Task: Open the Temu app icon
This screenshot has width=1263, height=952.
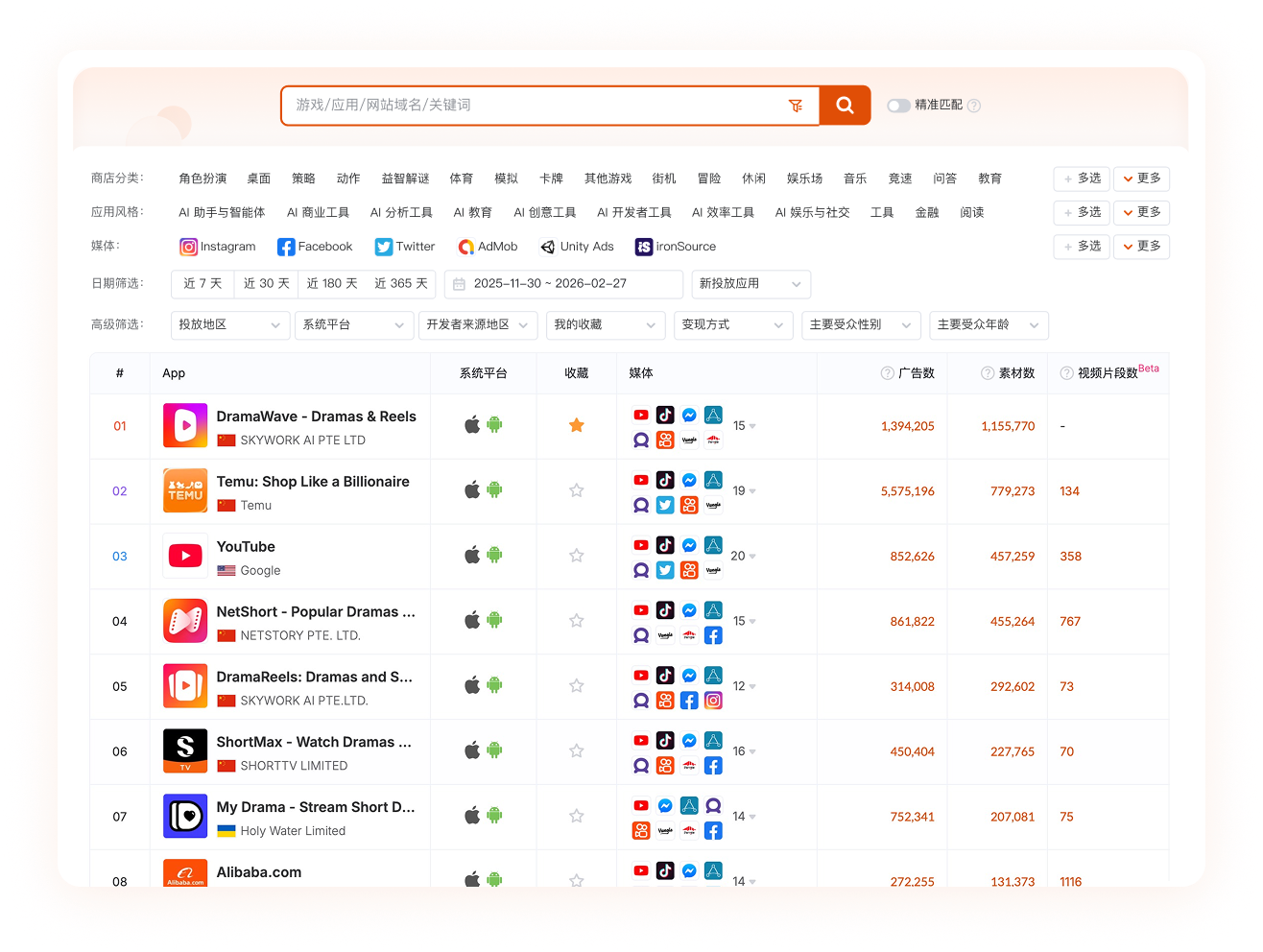Action: point(185,491)
